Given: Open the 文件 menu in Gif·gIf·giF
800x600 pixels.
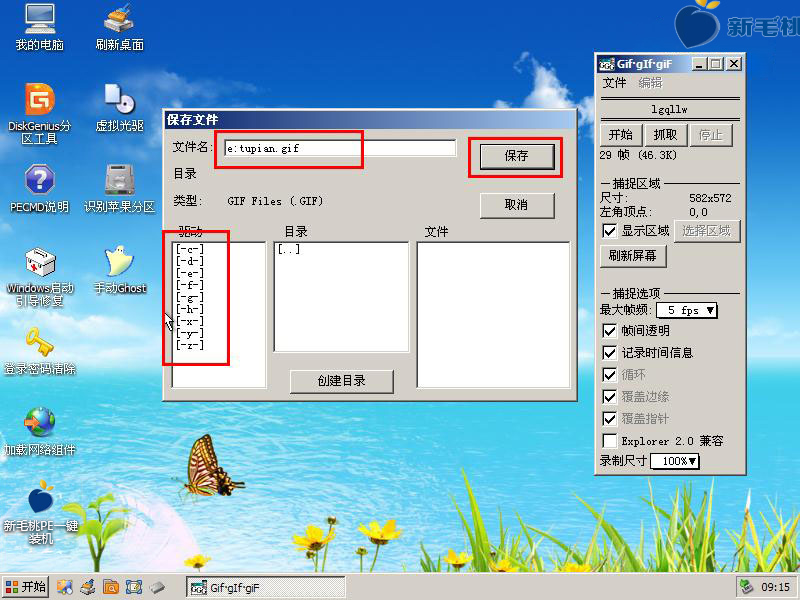Looking at the screenshot, I should point(614,83).
